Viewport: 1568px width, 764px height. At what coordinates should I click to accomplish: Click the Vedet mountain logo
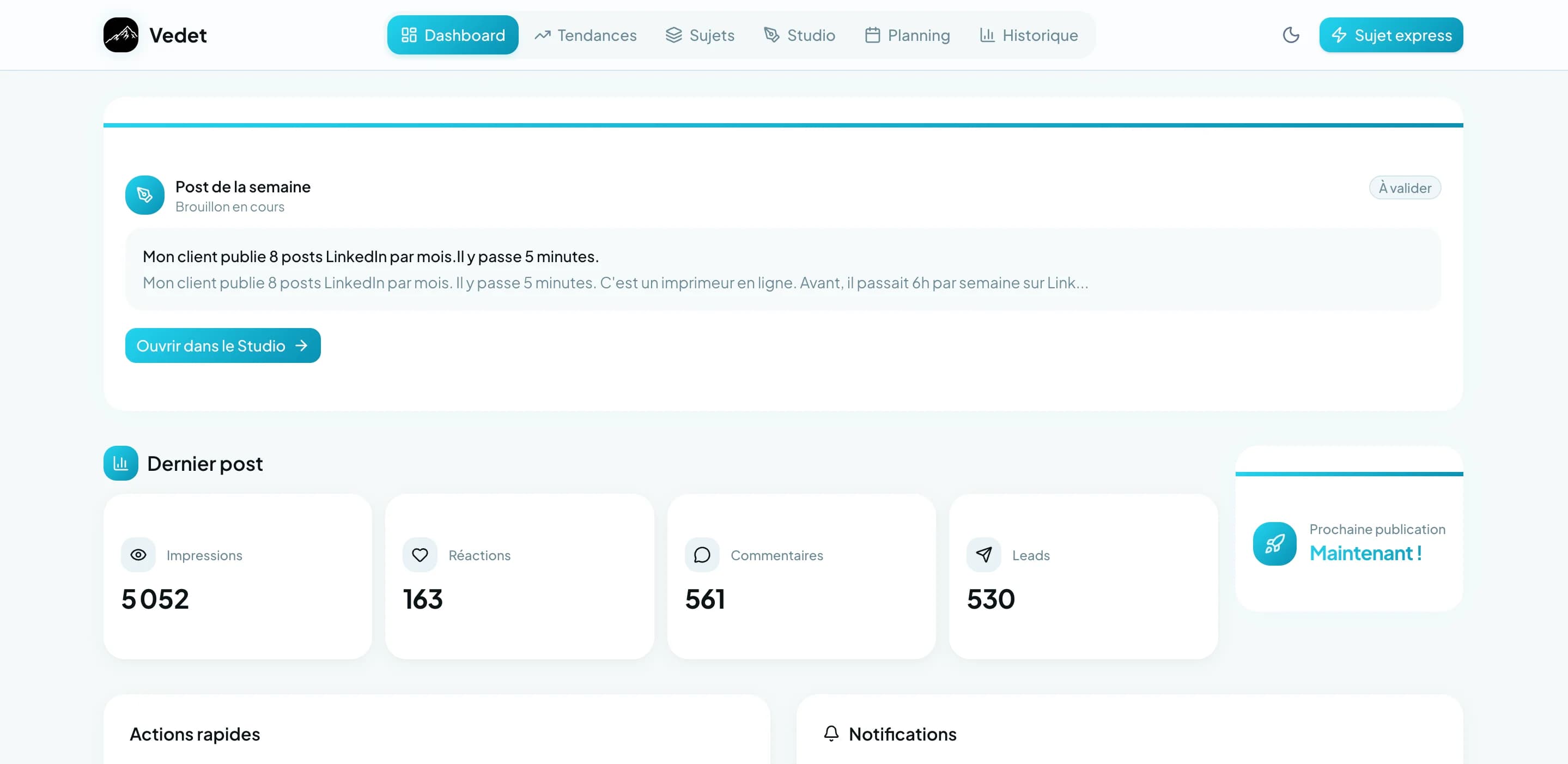click(121, 35)
